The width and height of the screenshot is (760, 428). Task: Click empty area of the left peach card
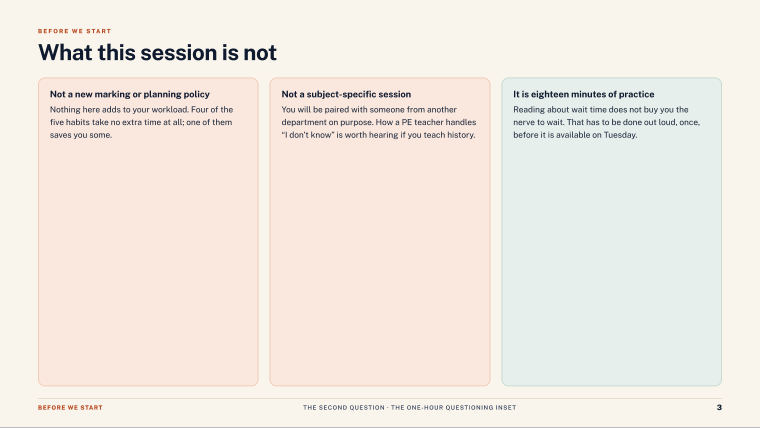(148, 262)
